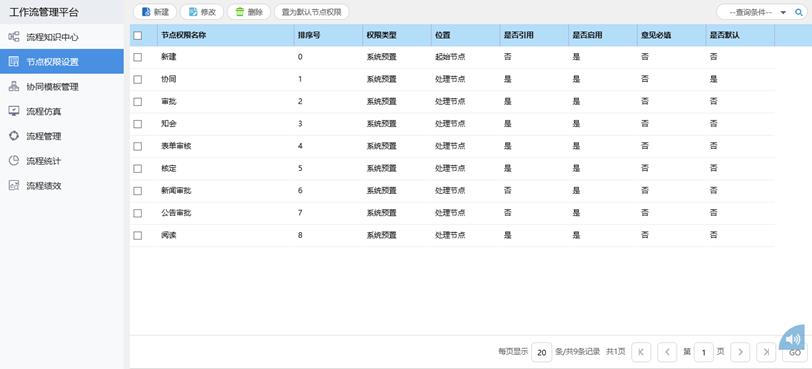Go to next page arrow
This screenshot has height=369, width=812.
click(741, 352)
